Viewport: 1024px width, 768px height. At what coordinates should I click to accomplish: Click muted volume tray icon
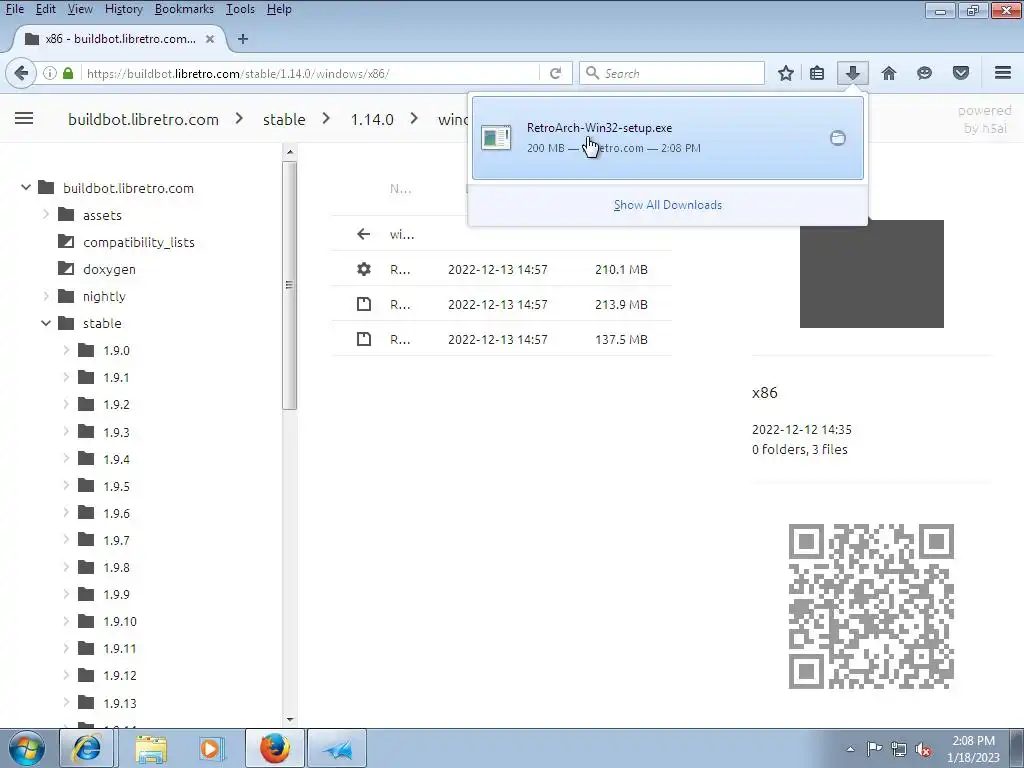click(923, 750)
